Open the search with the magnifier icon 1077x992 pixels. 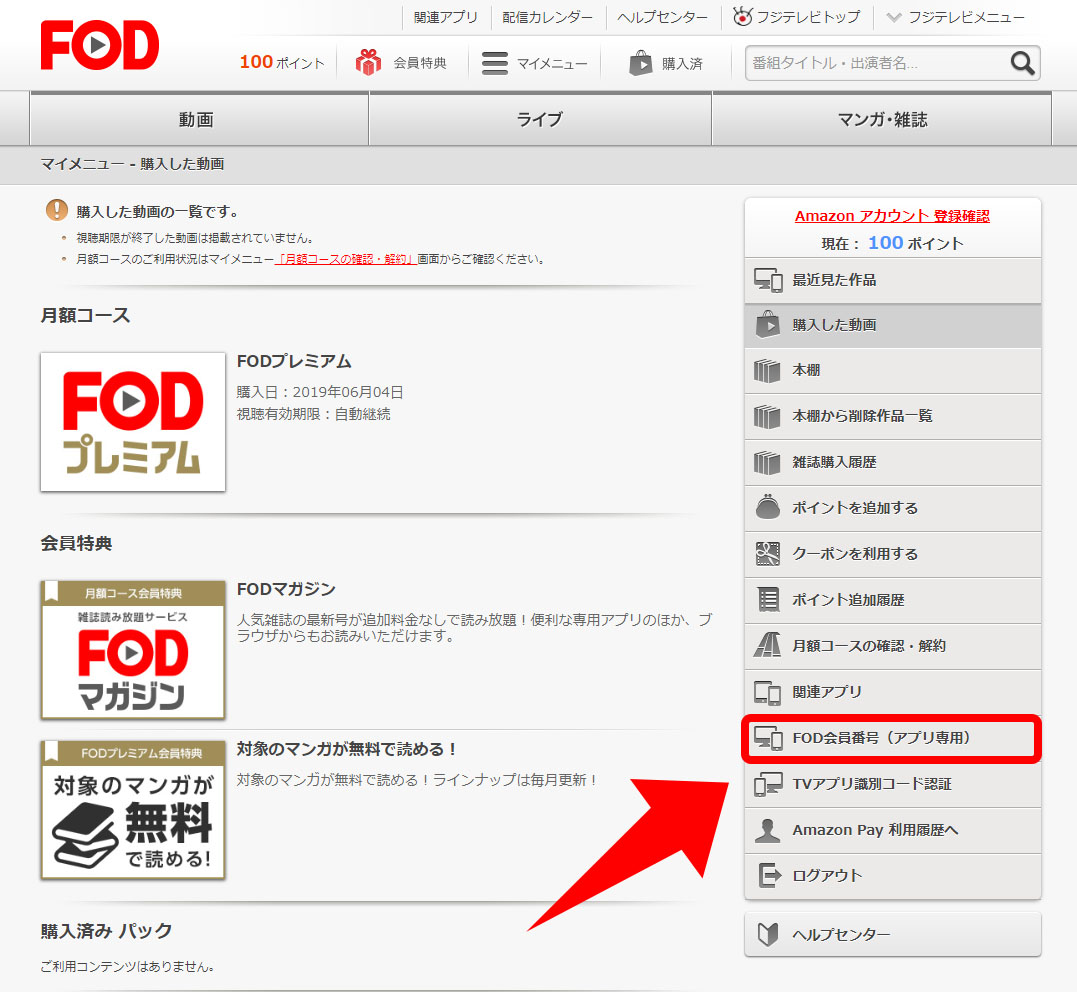coord(1022,62)
